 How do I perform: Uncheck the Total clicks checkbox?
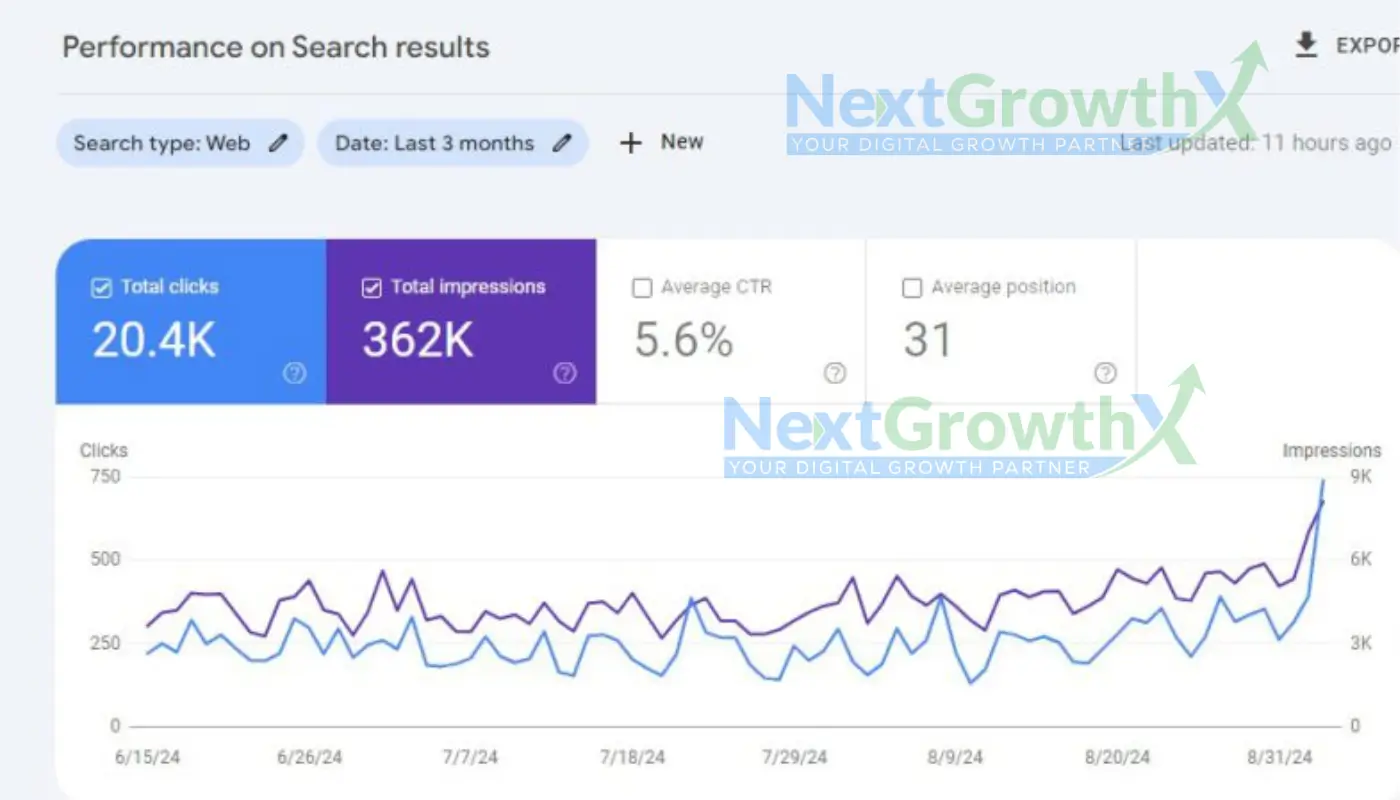coord(101,288)
